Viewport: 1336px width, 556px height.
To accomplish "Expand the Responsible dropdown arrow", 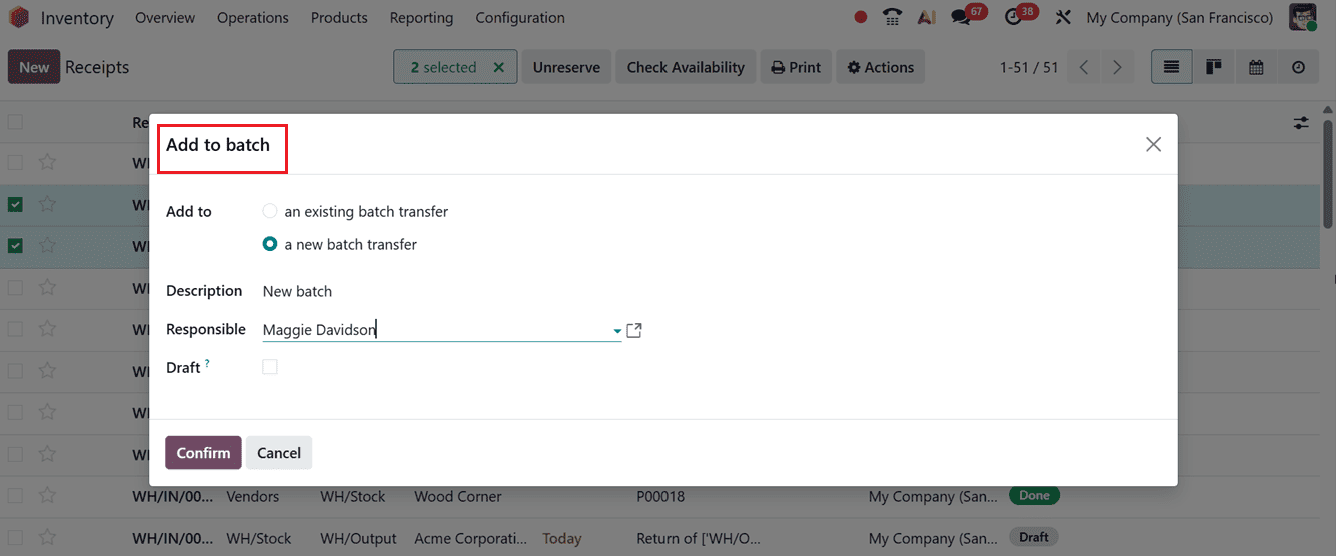I will click(x=617, y=331).
